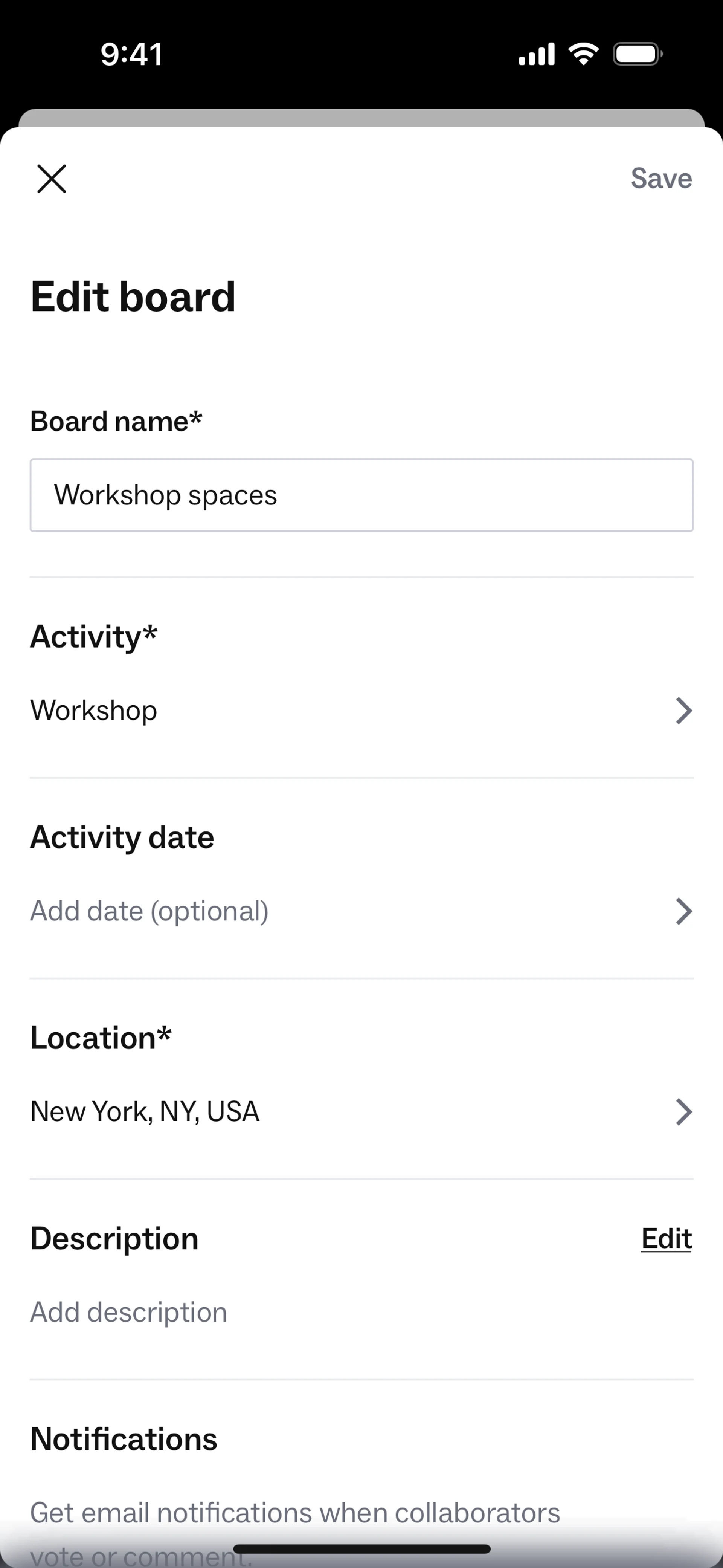Close the Edit board sheet
This screenshot has width=723, height=1568.
click(52, 179)
